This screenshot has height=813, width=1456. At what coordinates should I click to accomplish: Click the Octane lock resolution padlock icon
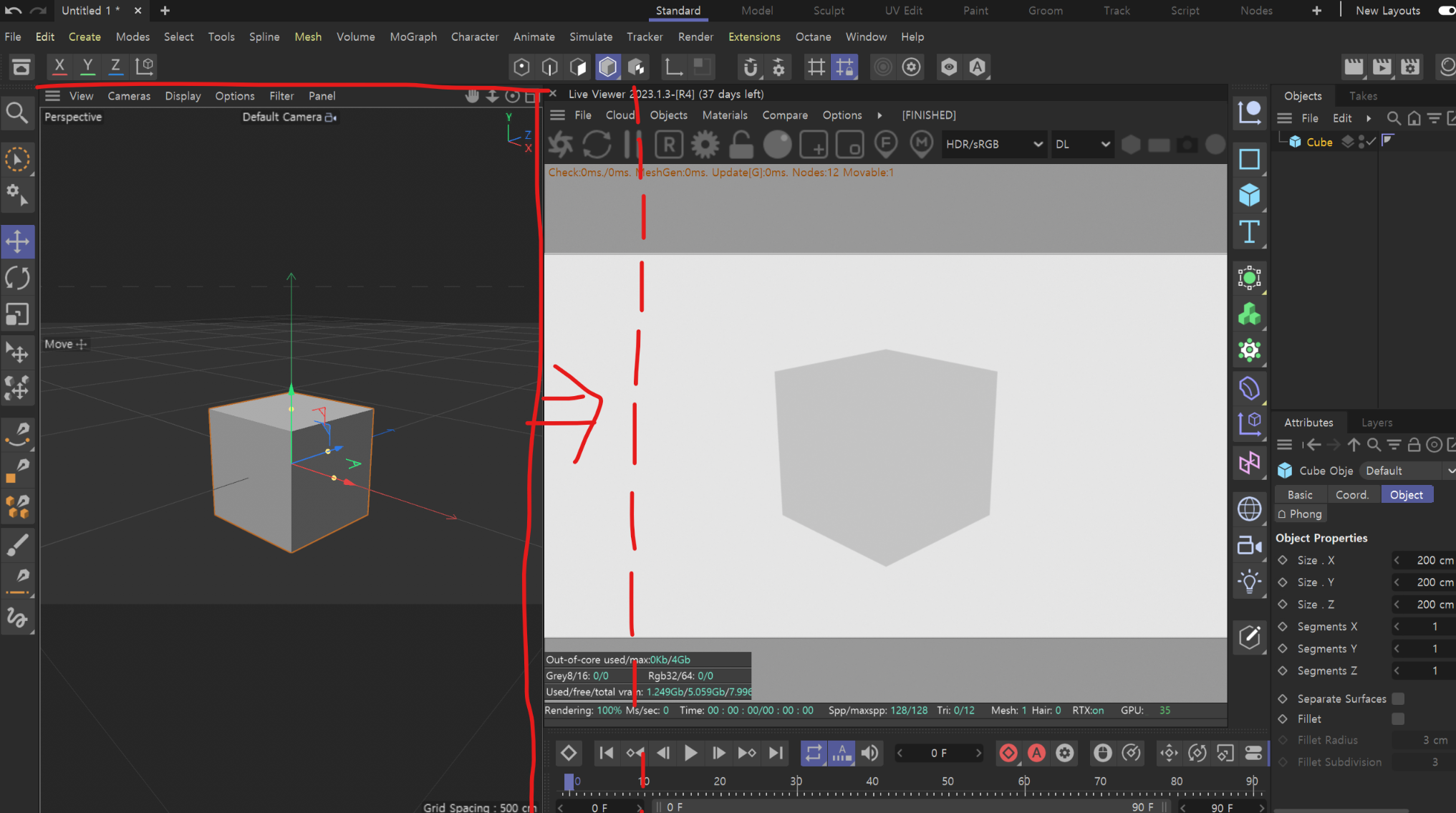741,145
